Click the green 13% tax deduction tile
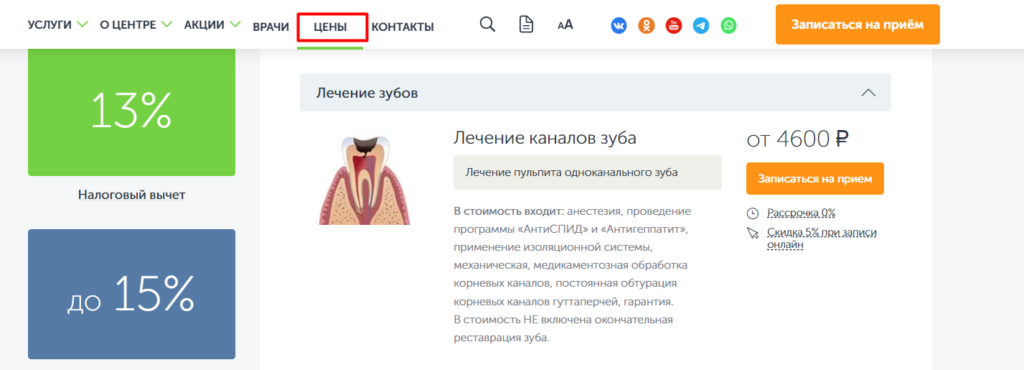This screenshot has width=1024, height=370. (x=131, y=112)
